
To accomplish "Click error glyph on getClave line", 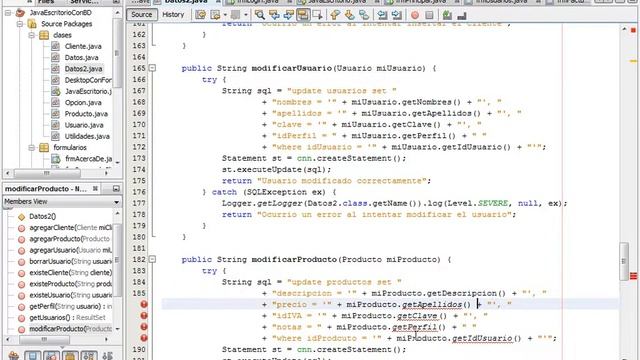I will point(144,316).
